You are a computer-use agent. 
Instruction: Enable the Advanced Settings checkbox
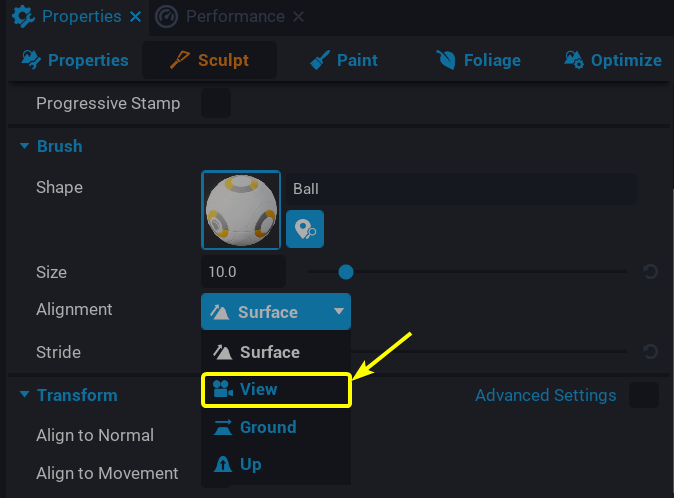click(x=644, y=395)
